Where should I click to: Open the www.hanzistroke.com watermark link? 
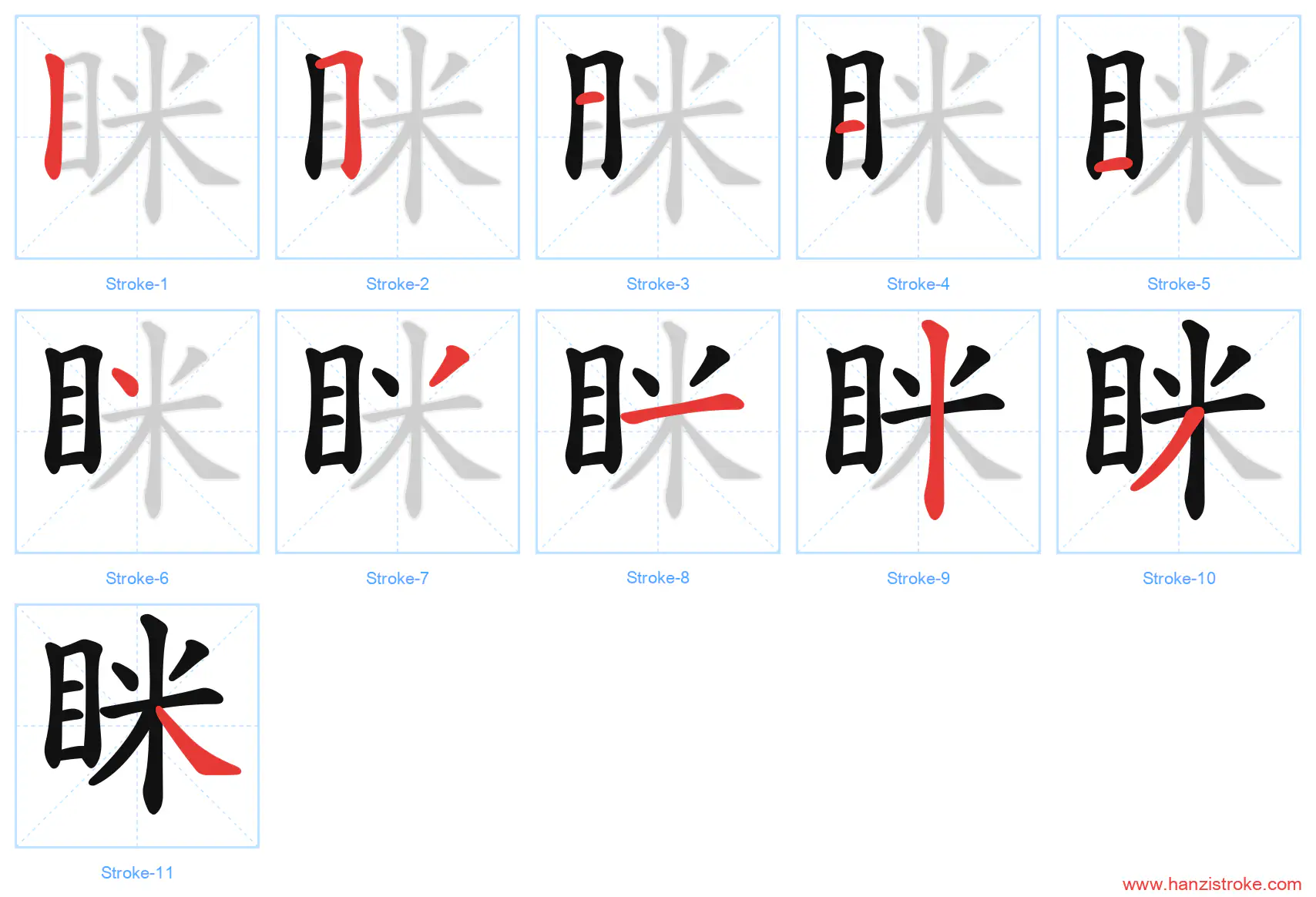[x=1212, y=884]
